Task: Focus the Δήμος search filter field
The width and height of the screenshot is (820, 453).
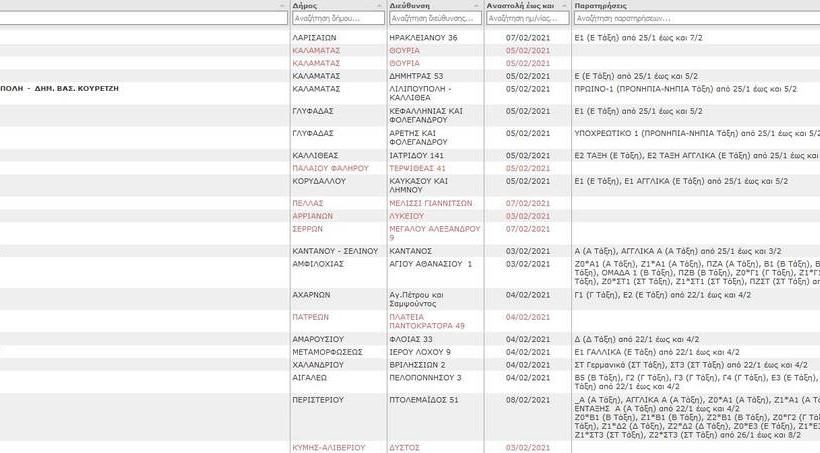Action: (x=338, y=18)
